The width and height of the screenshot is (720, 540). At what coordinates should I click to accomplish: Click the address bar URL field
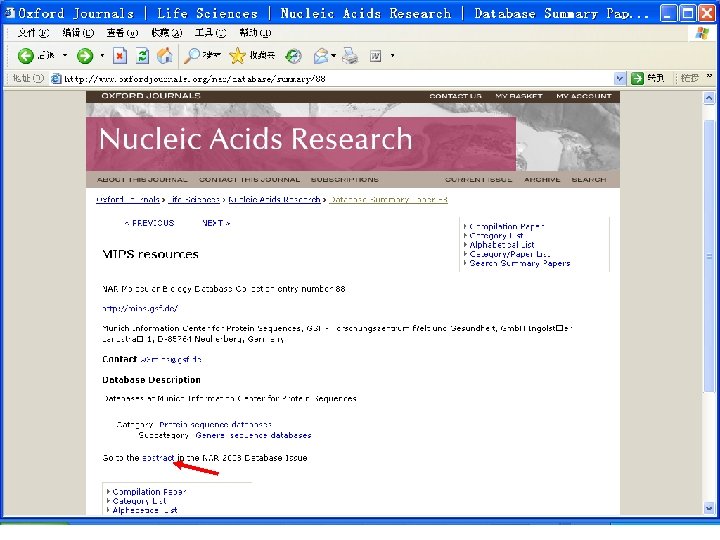(338, 79)
